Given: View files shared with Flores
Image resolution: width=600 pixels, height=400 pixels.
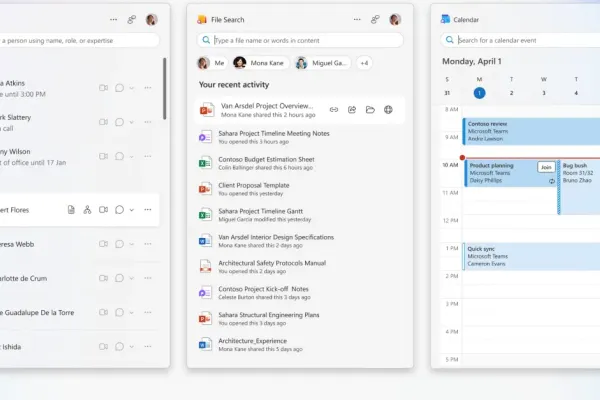Looking at the screenshot, I should coord(71,210).
